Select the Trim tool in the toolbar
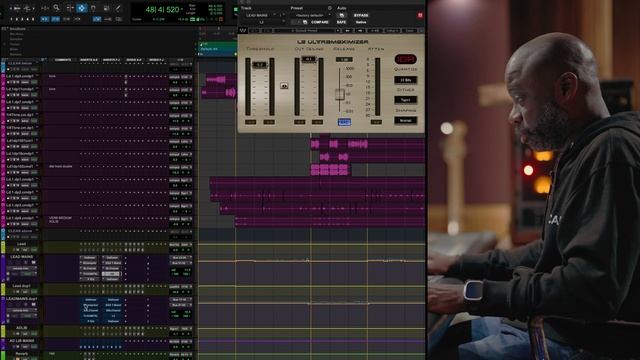Screen dimensions: 640x360 [x=70, y=8]
